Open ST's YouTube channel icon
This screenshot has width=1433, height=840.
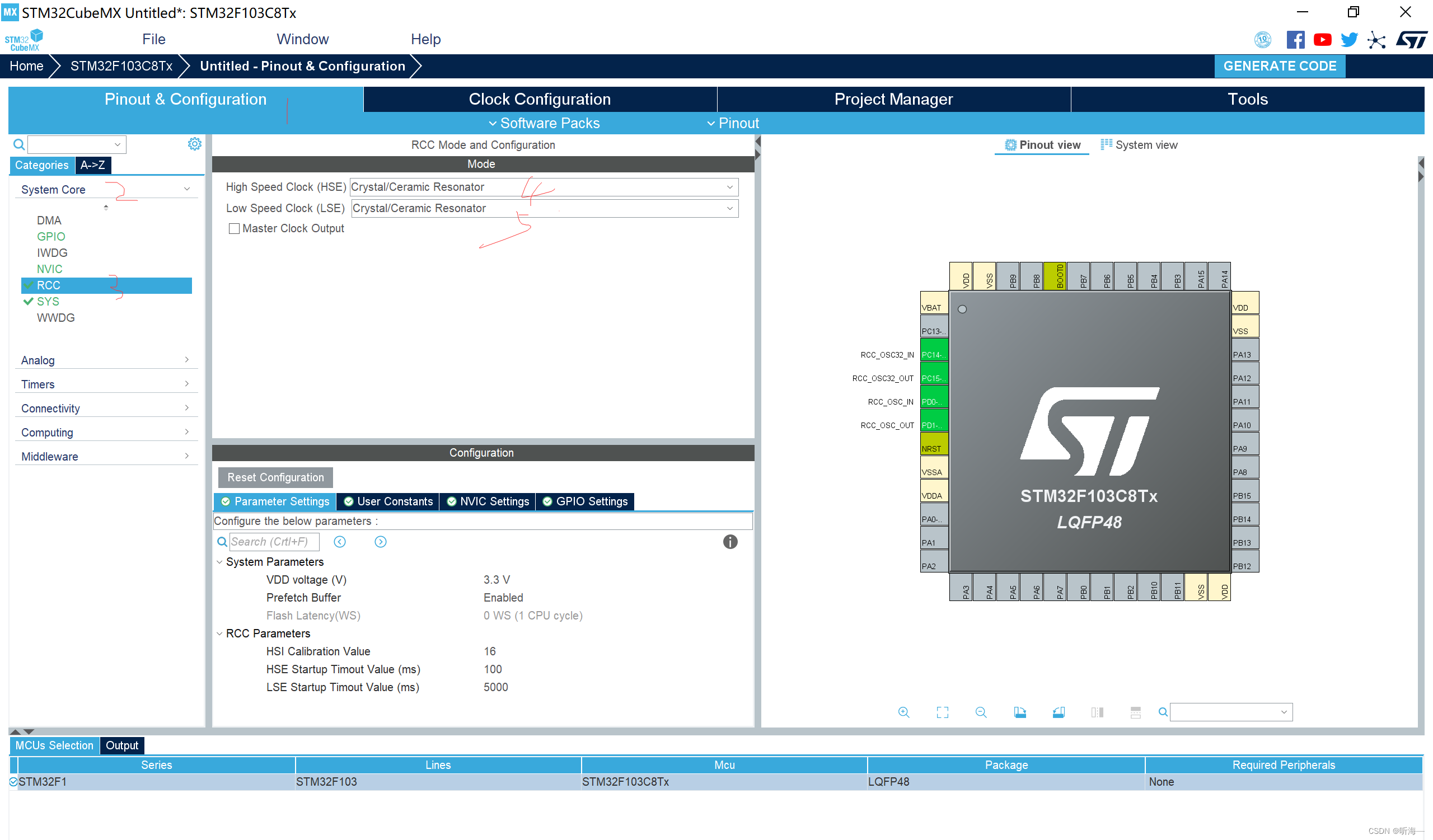pos(1323,39)
